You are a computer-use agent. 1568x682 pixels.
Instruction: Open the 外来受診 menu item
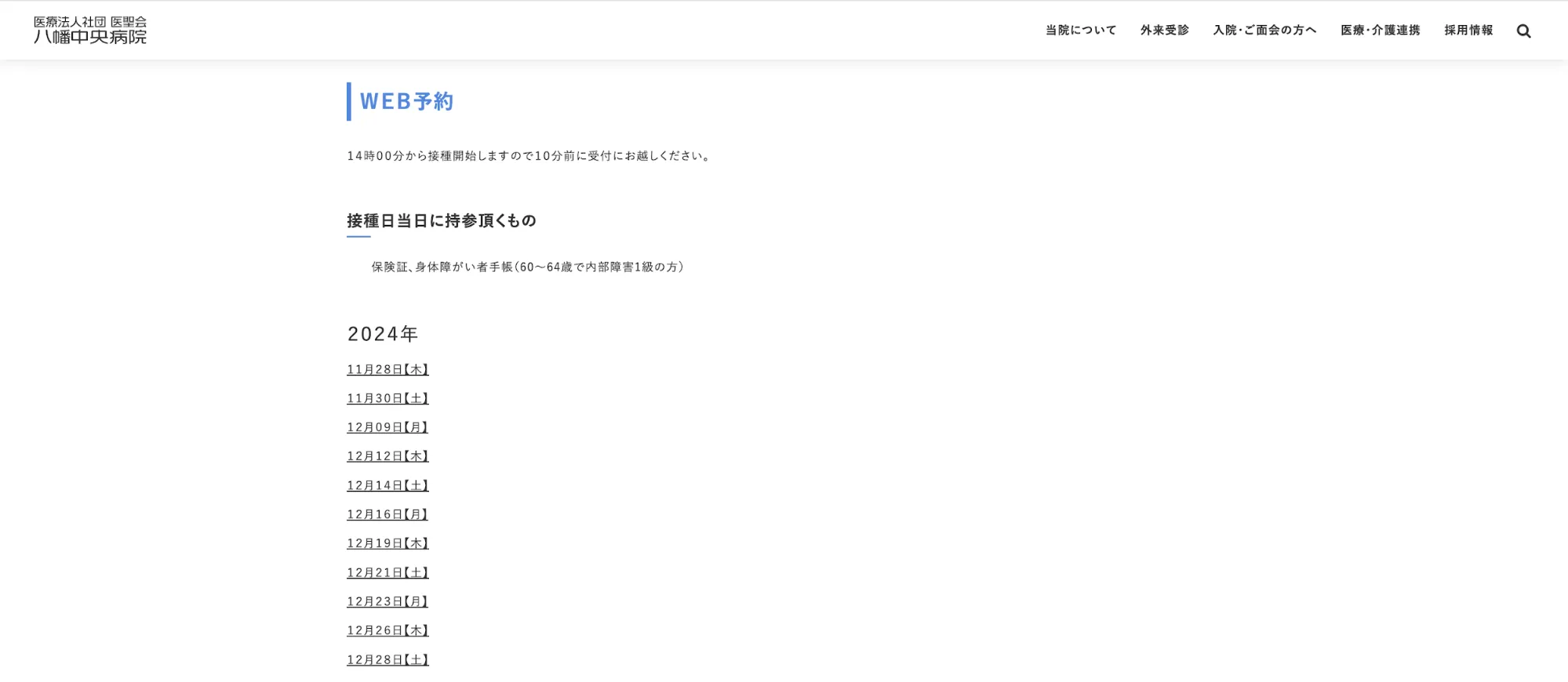click(x=1164, y=31)
